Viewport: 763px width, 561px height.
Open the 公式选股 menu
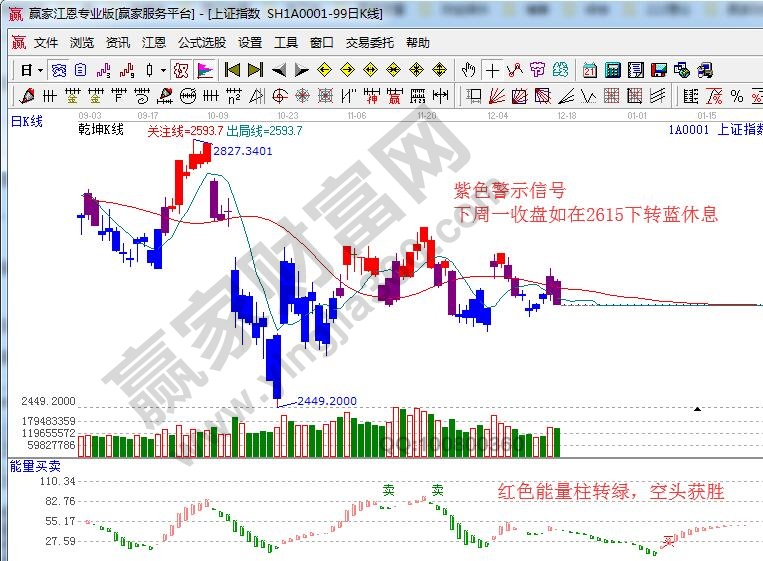[x=202, y=43]
